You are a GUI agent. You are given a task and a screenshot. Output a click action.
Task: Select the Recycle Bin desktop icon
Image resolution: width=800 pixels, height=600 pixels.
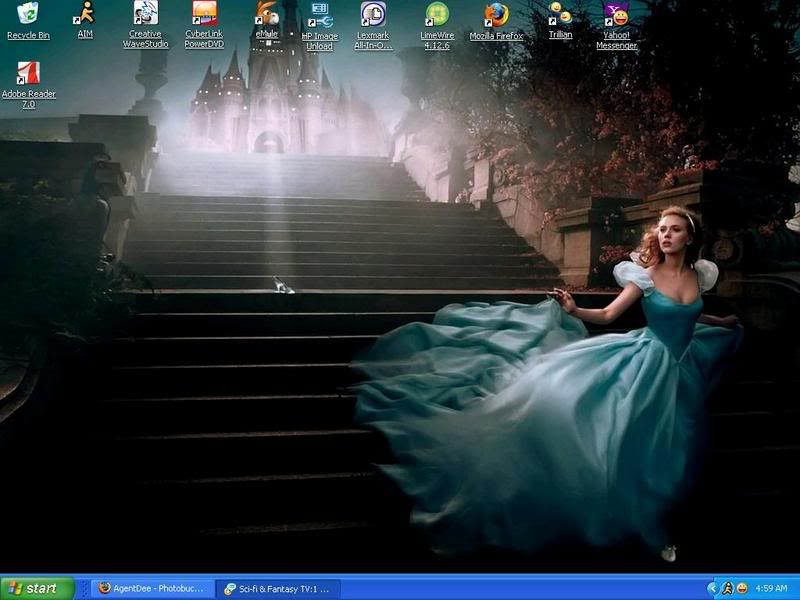pos(28,14)
